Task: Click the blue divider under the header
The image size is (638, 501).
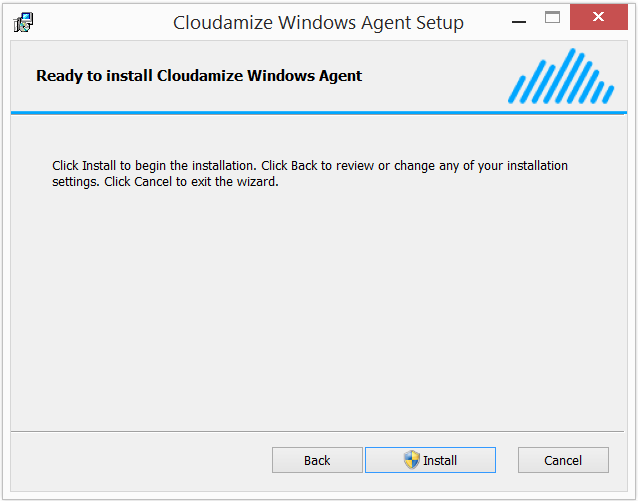Action: tap(318, 113)
